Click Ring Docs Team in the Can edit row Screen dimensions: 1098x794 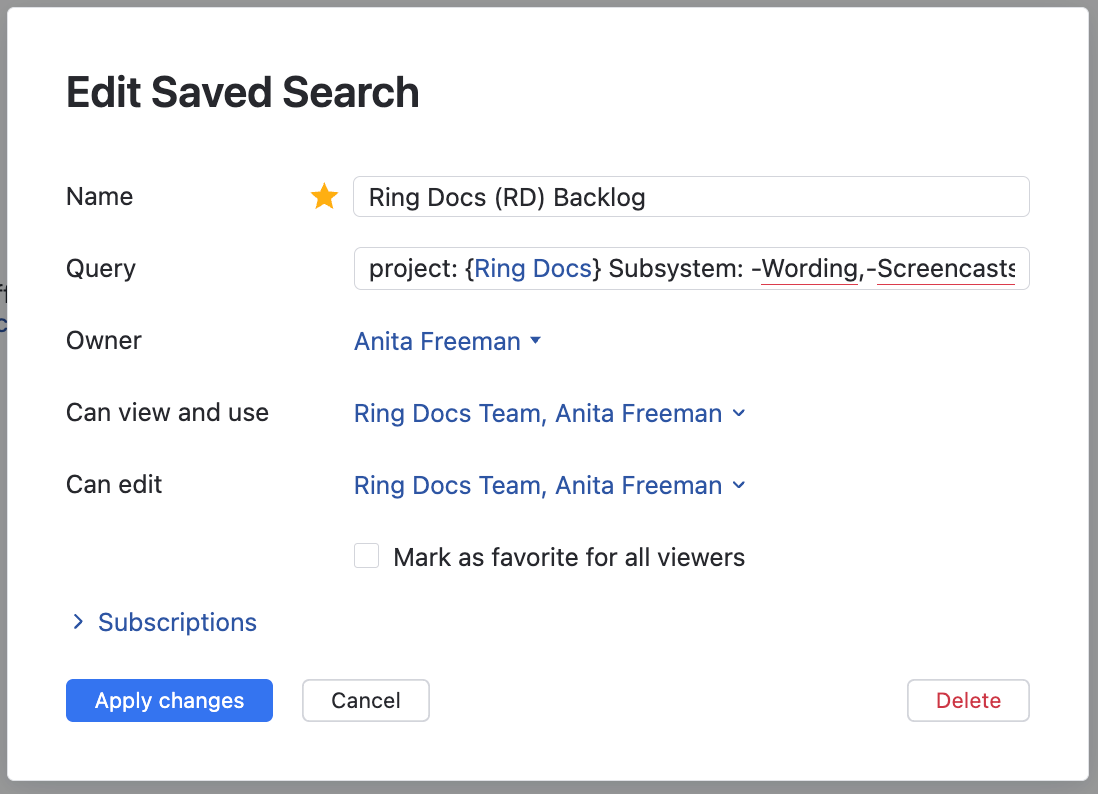pos(438,485)
